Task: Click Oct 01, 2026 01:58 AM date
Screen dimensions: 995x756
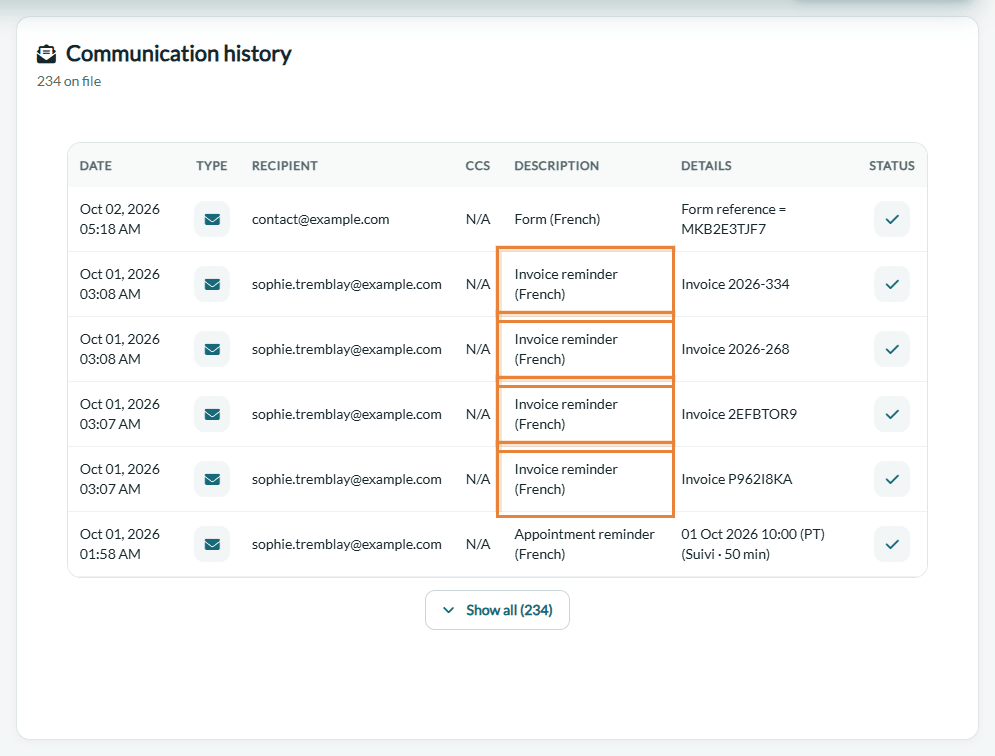Action: click(x=119, y=544)
